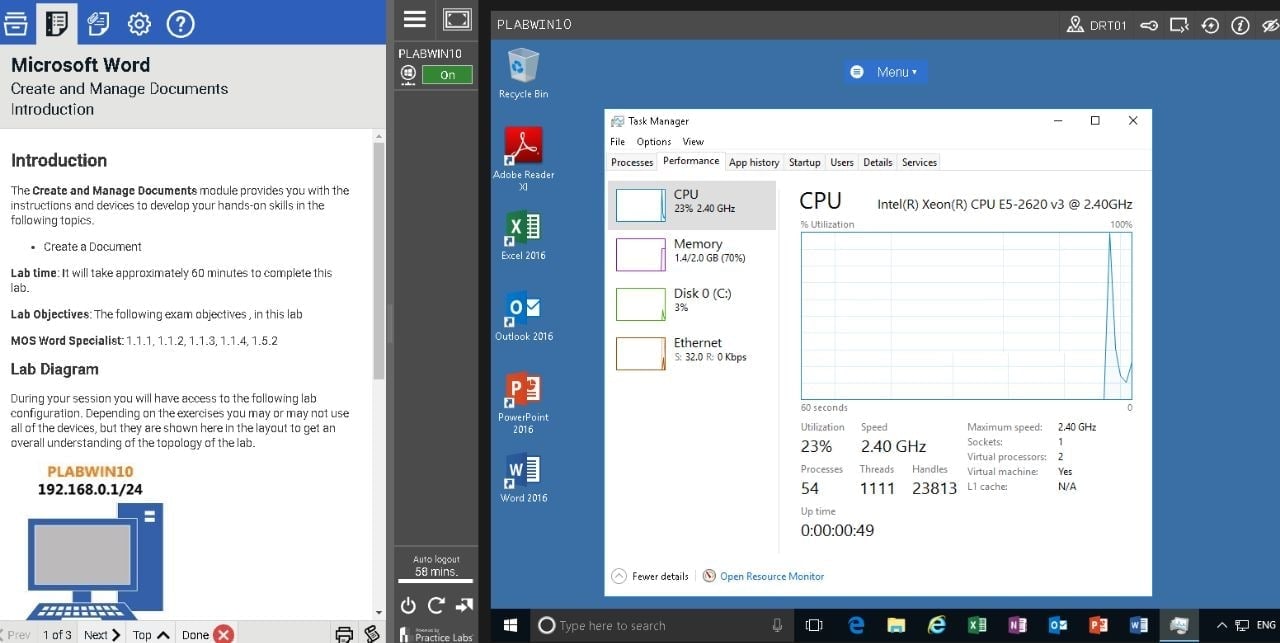
Task: Open the settings gear in lab guide header
Action: coord(139,23)
